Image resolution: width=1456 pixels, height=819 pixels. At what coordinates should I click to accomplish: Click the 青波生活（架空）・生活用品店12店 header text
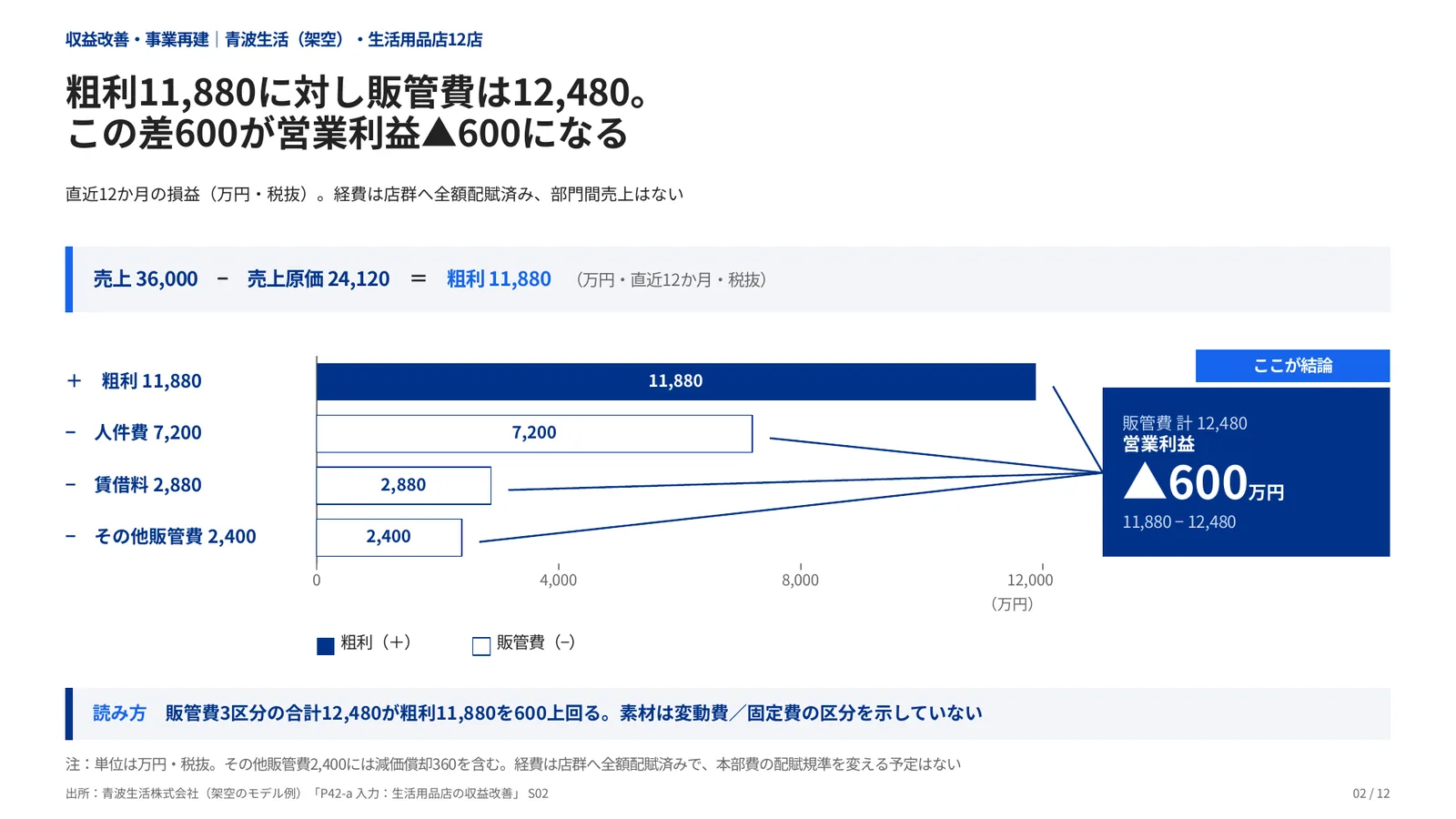354,40
